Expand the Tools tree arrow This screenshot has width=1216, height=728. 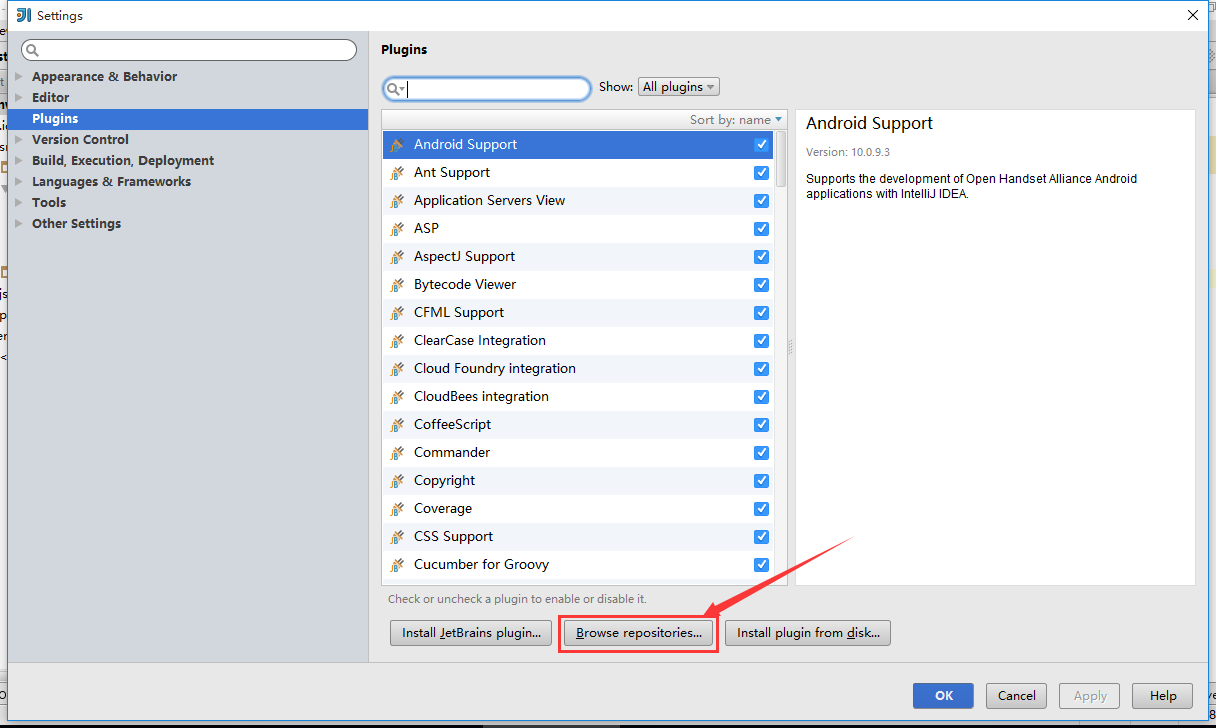coord(18,203)
